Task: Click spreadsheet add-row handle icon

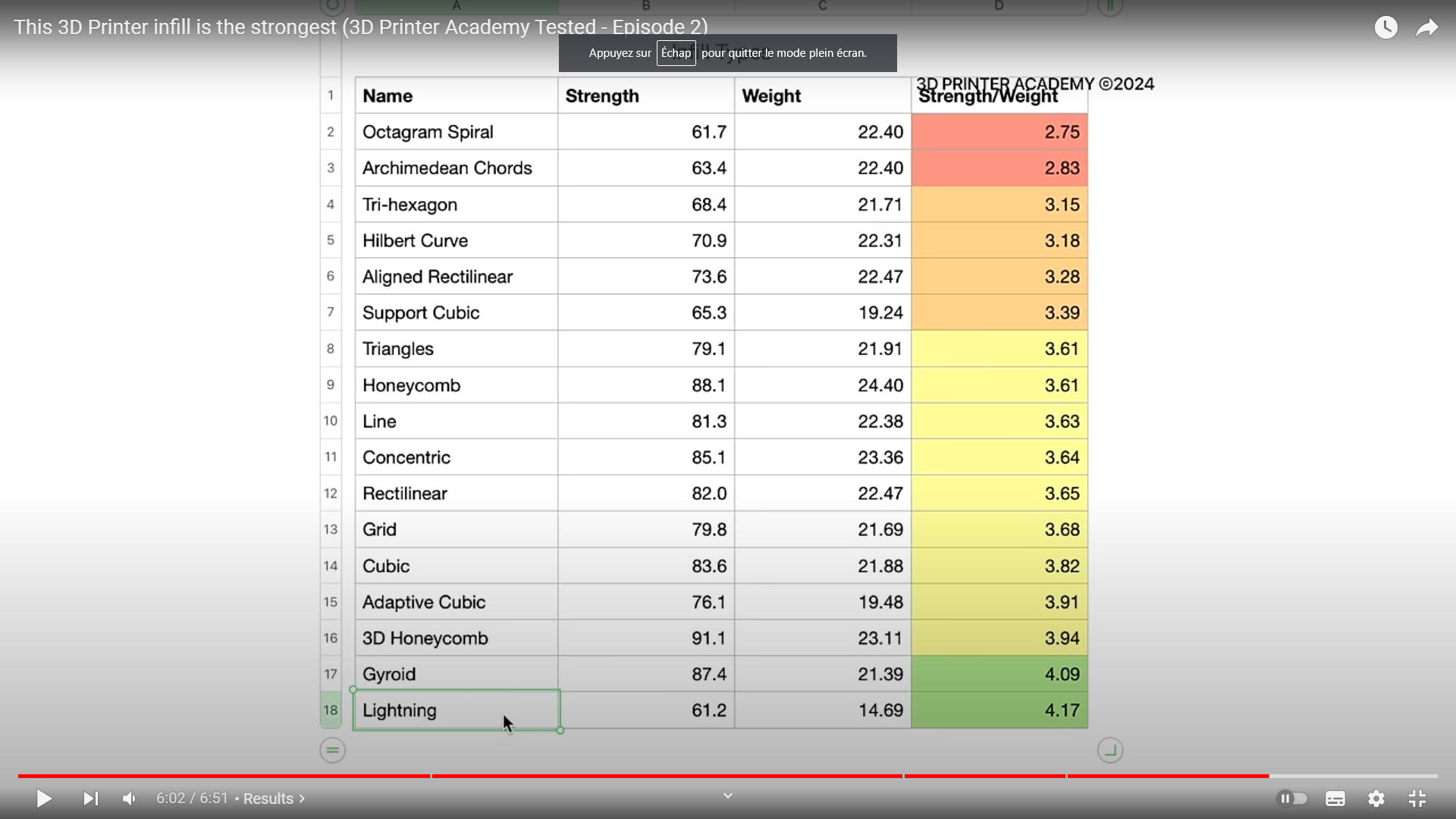Action: (x=332, y=751)
